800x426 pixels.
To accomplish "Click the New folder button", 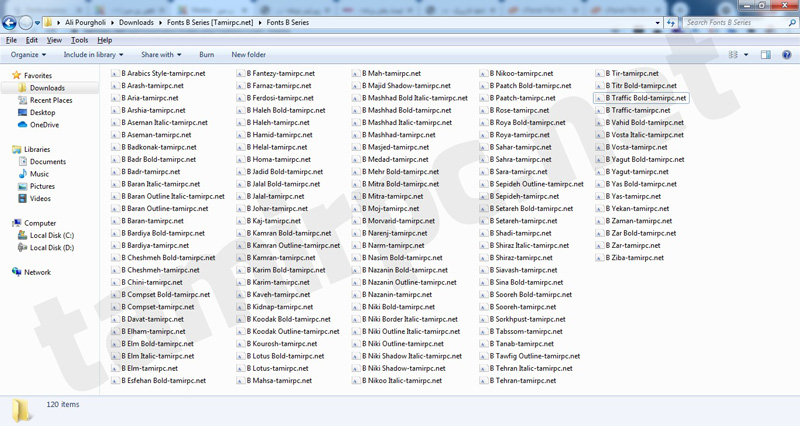I will pyautogui.click(x=248, y=55).
